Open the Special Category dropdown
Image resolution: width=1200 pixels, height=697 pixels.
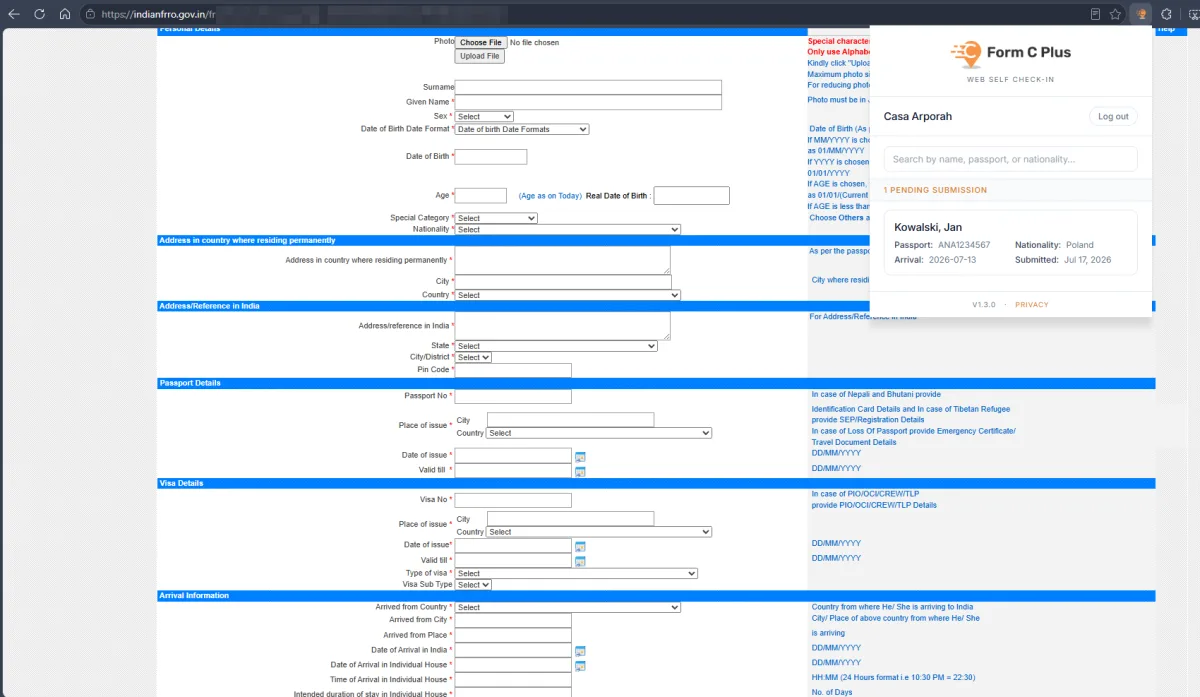(496, 218)
